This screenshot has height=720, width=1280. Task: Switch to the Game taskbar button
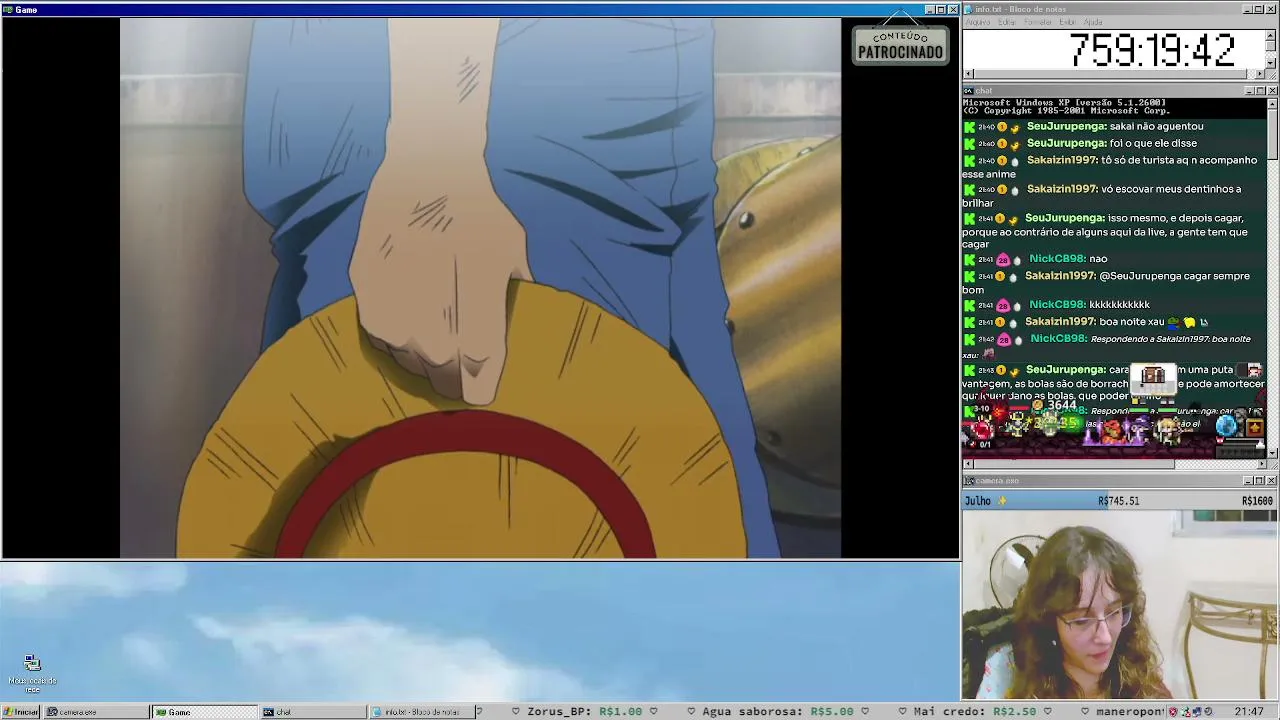(x=204, y=712)
